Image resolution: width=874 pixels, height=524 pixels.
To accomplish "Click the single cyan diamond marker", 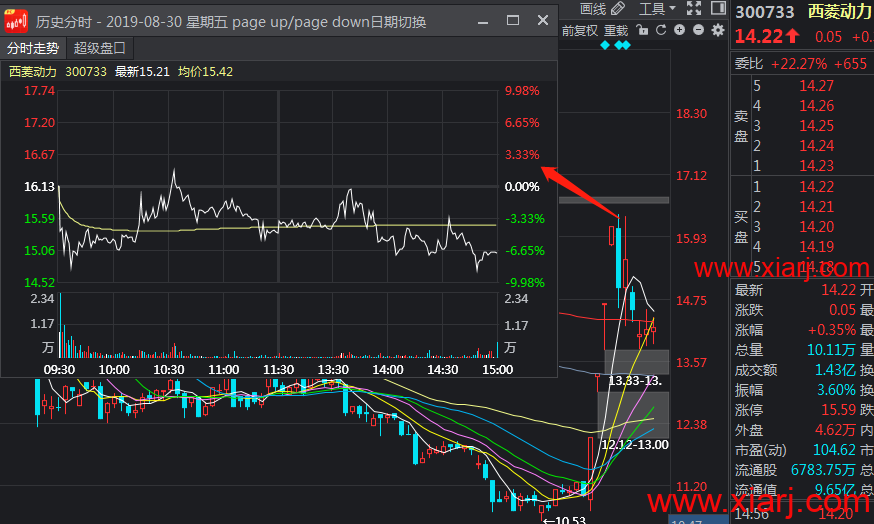I will (605, 45).
